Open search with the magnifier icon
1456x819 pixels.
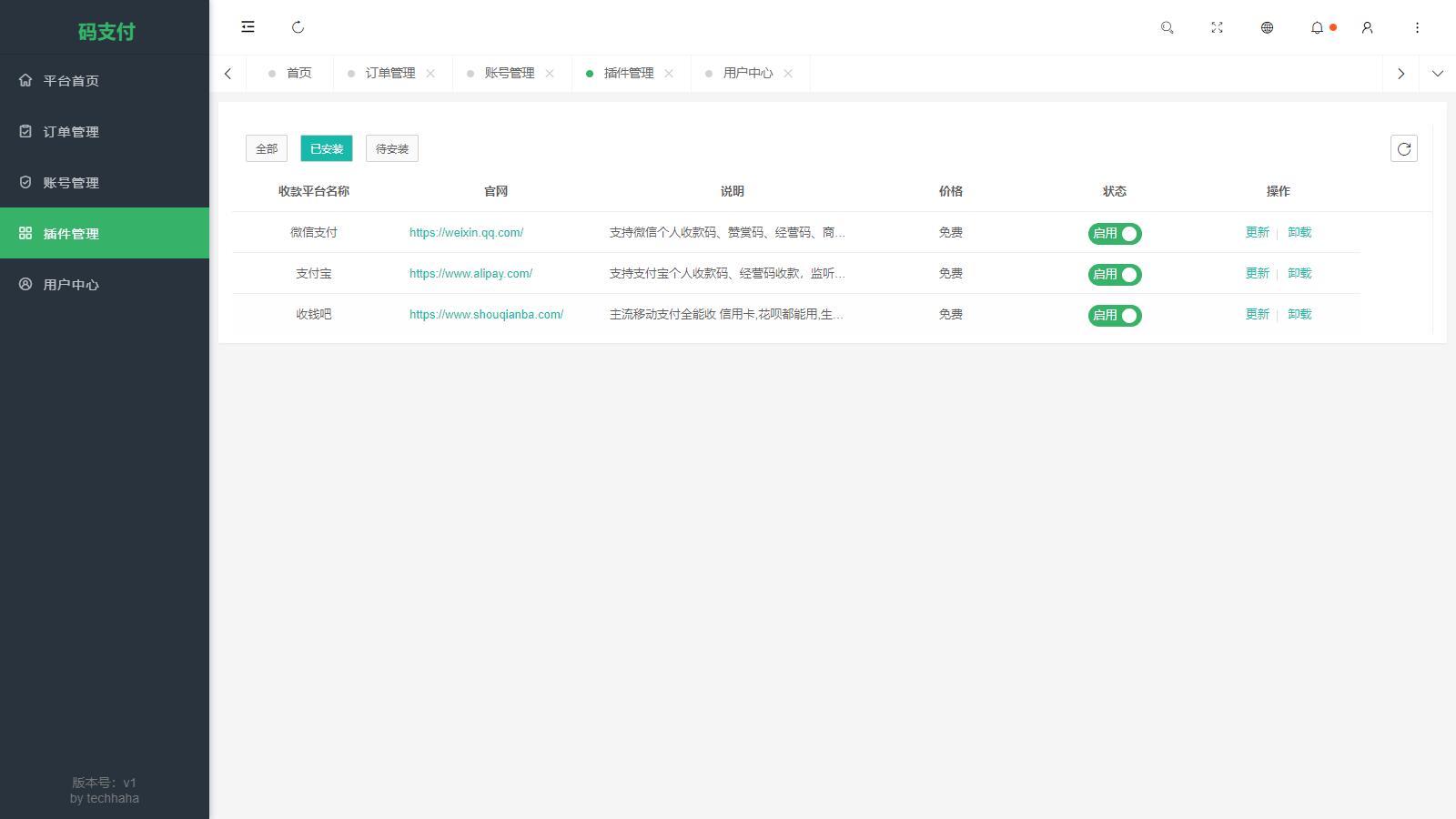(x=1167, y=27)
